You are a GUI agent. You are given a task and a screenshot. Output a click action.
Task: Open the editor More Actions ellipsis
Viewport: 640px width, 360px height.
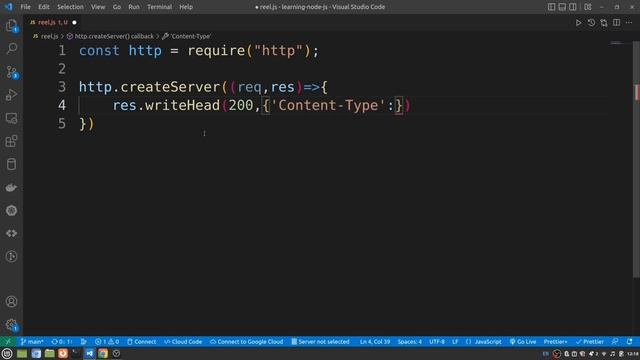[629, 23]
